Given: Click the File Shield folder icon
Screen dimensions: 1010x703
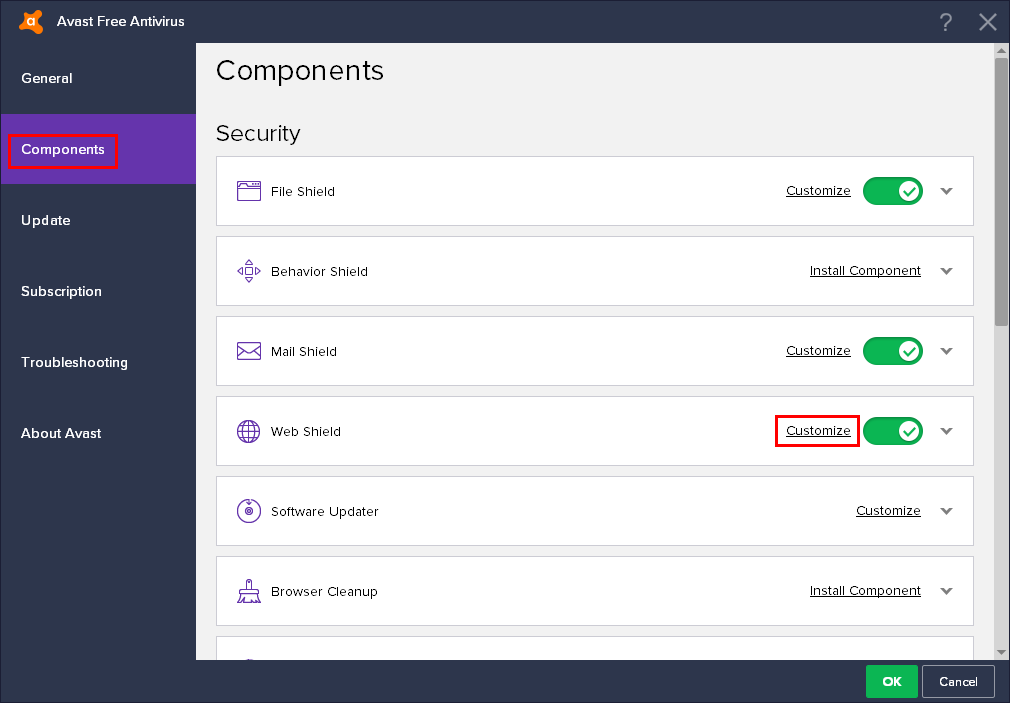Looking at the screenshot, I should point(249,191).
